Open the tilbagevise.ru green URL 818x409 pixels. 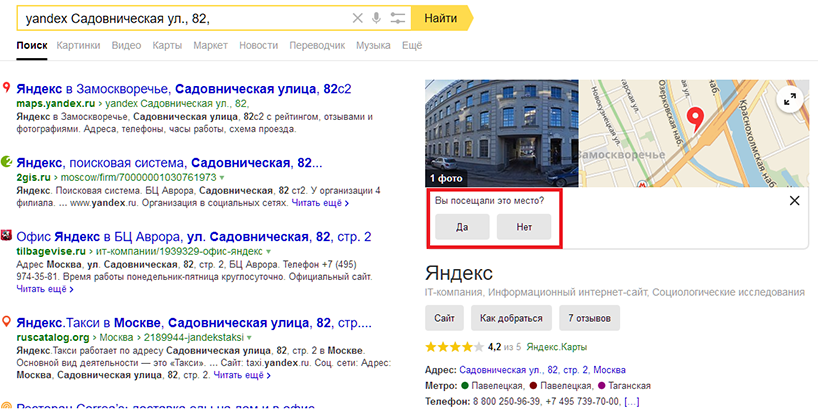coord(51,251)
